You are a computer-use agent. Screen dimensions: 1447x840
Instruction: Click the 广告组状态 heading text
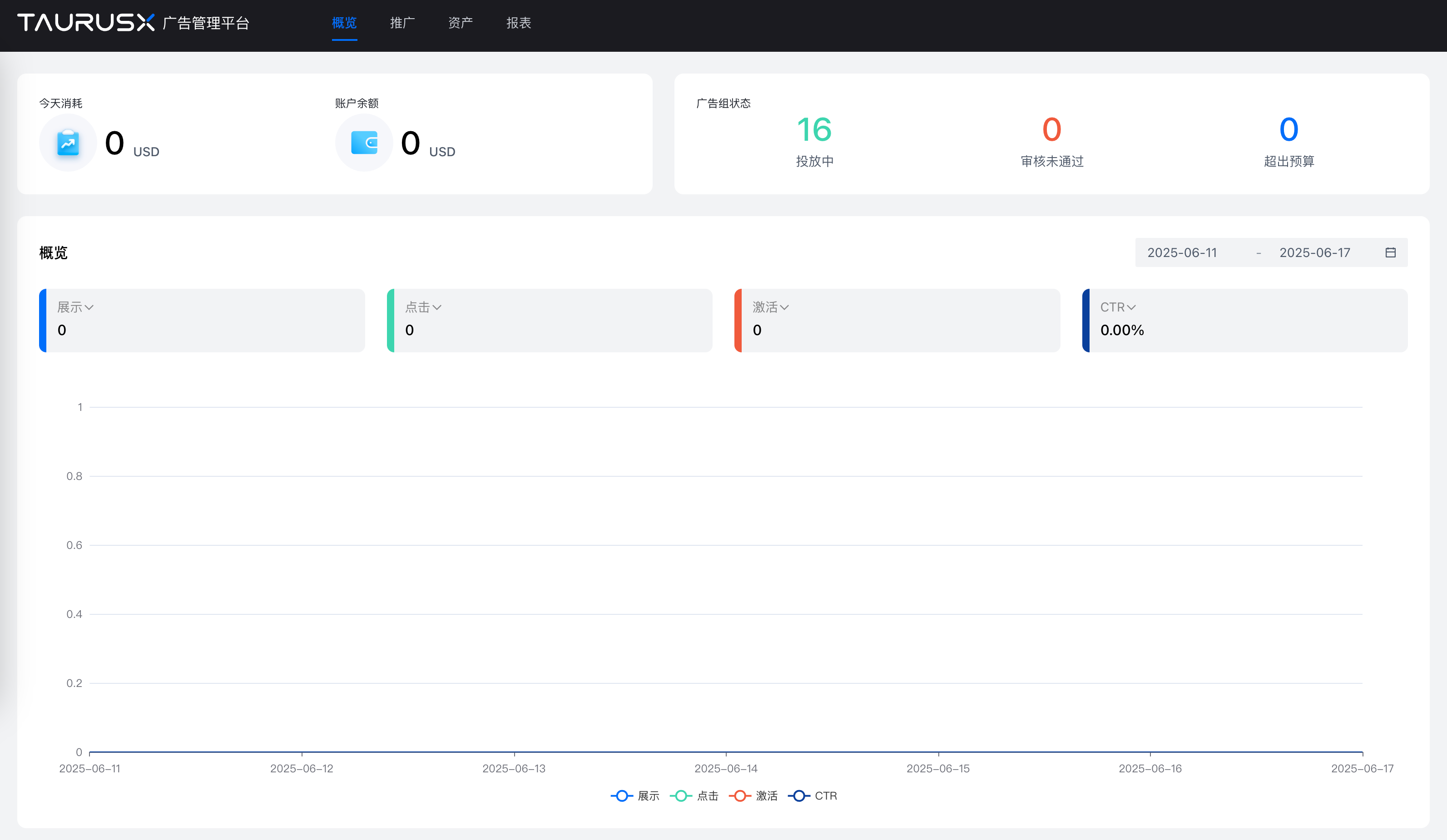723,104
